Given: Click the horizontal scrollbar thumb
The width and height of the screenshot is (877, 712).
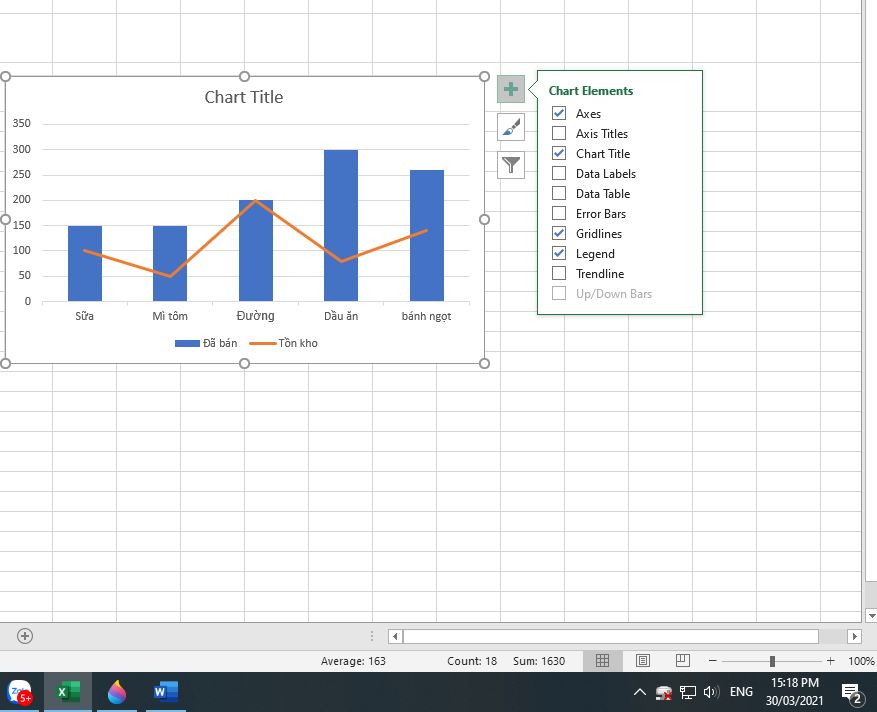Looking at the screenshot, I should (x=611, y=636).
